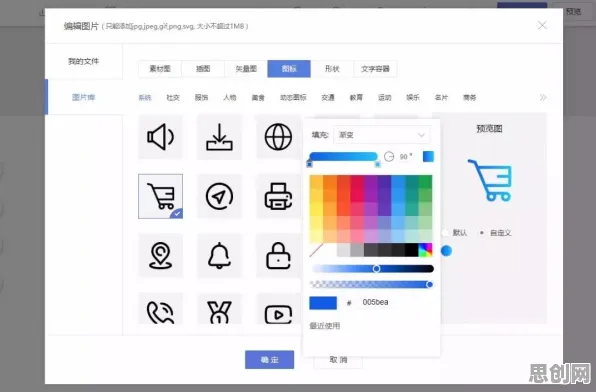Image resolution: width=596 pixels, height=392 pixels.
Task: Choose the medal icon
Action: tap(219, 309)
